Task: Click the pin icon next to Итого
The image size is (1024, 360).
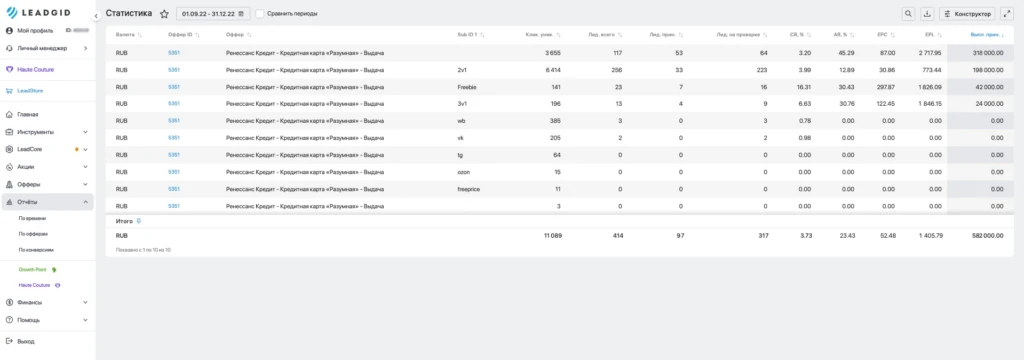Action: 138,221
